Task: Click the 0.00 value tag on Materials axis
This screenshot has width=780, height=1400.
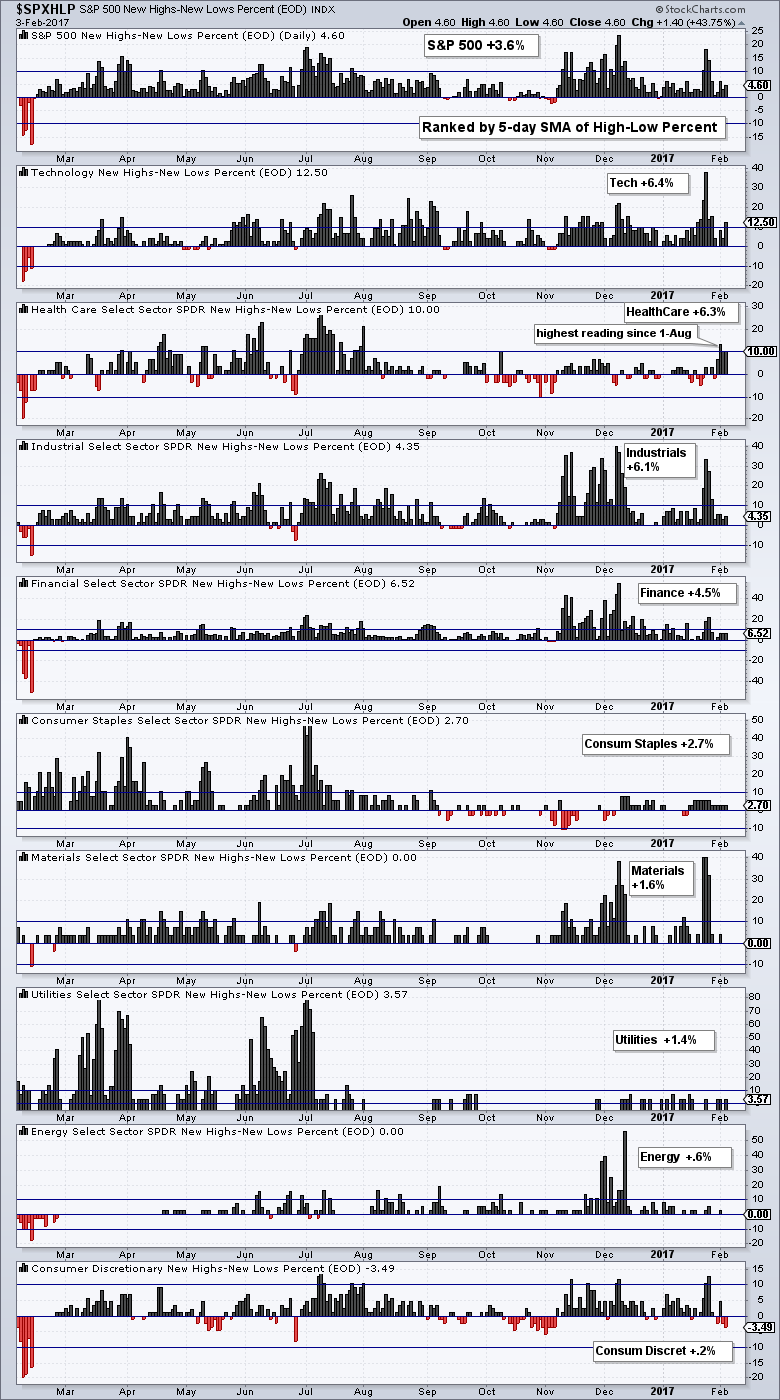Action: [759, 943]
